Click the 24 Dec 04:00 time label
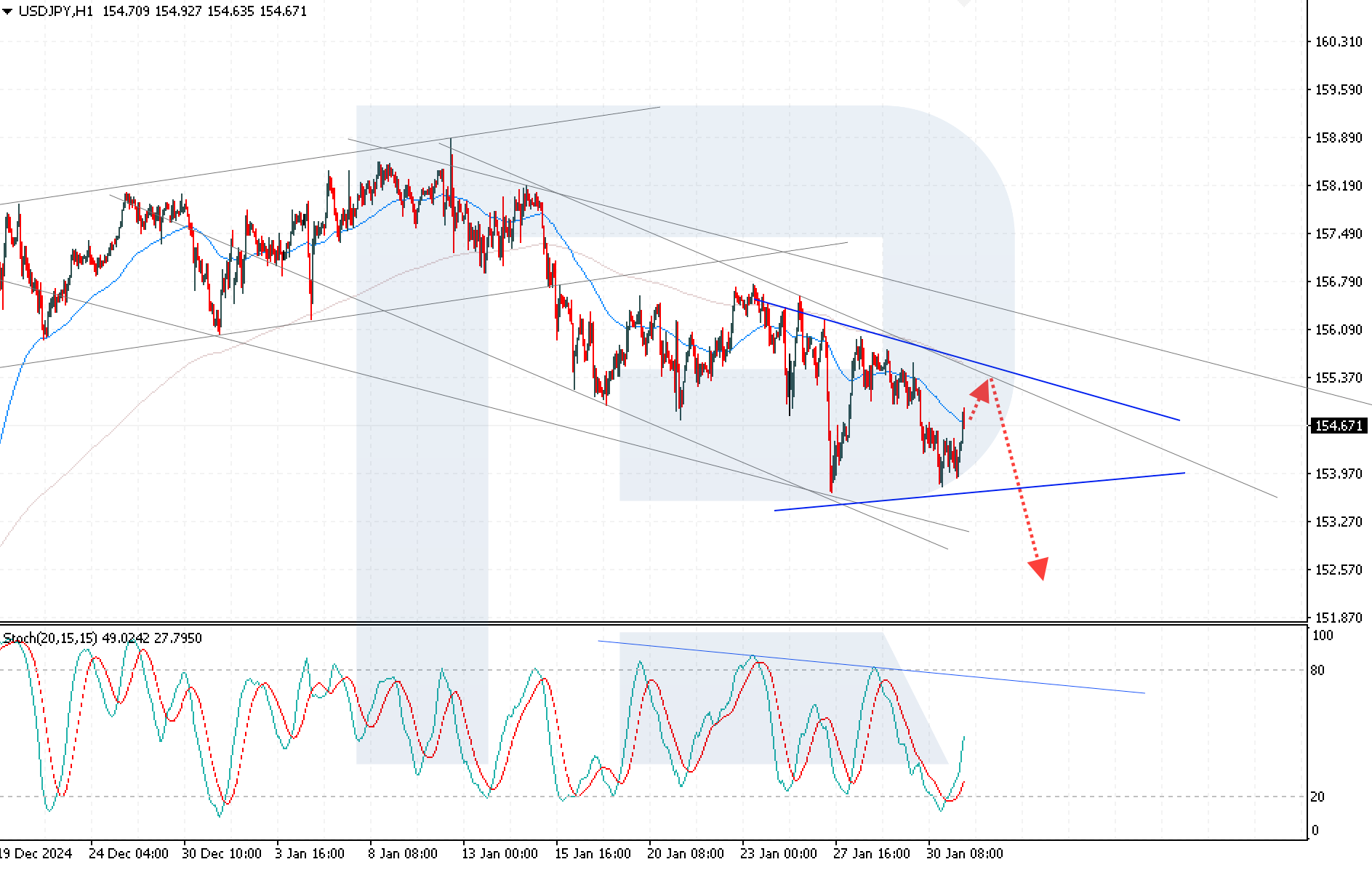This screenshot has height=870, width=1372. tap(129, 853)
